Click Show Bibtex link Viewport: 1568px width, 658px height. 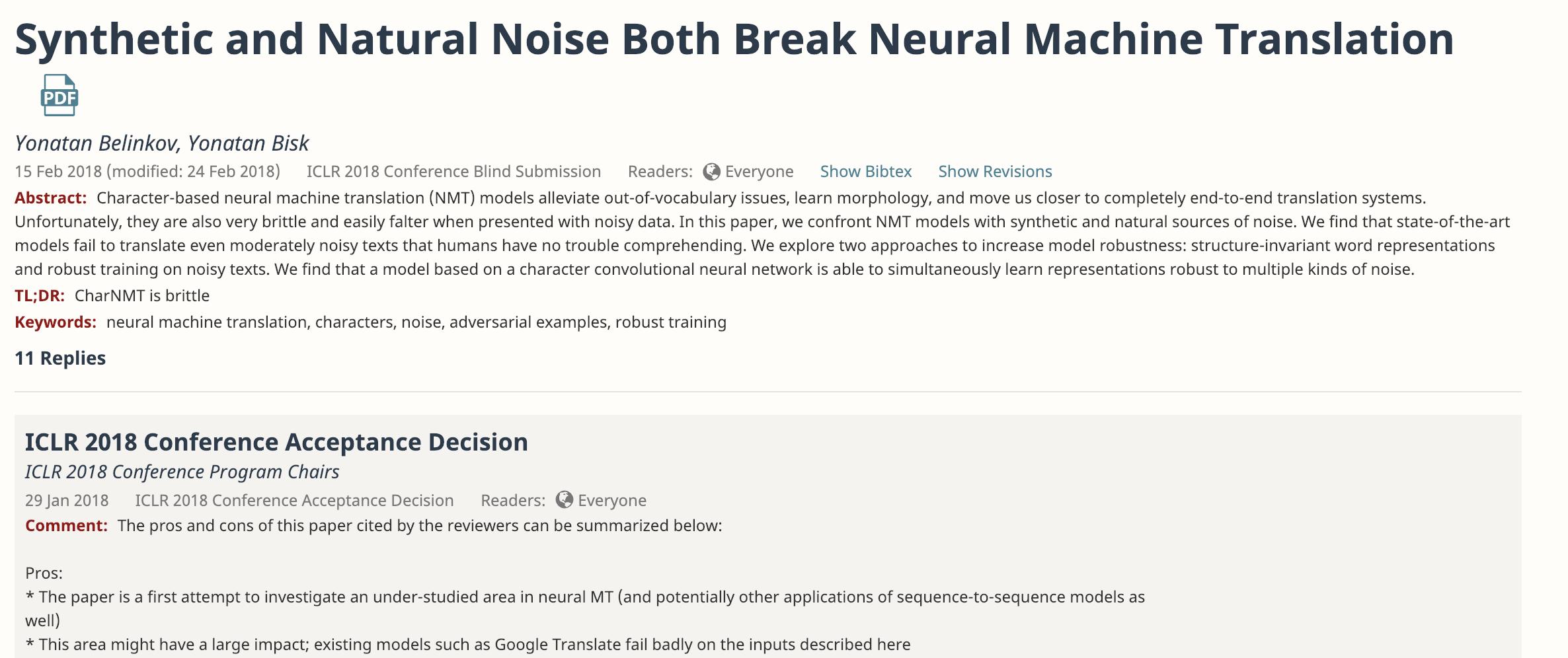pos(865,172)
